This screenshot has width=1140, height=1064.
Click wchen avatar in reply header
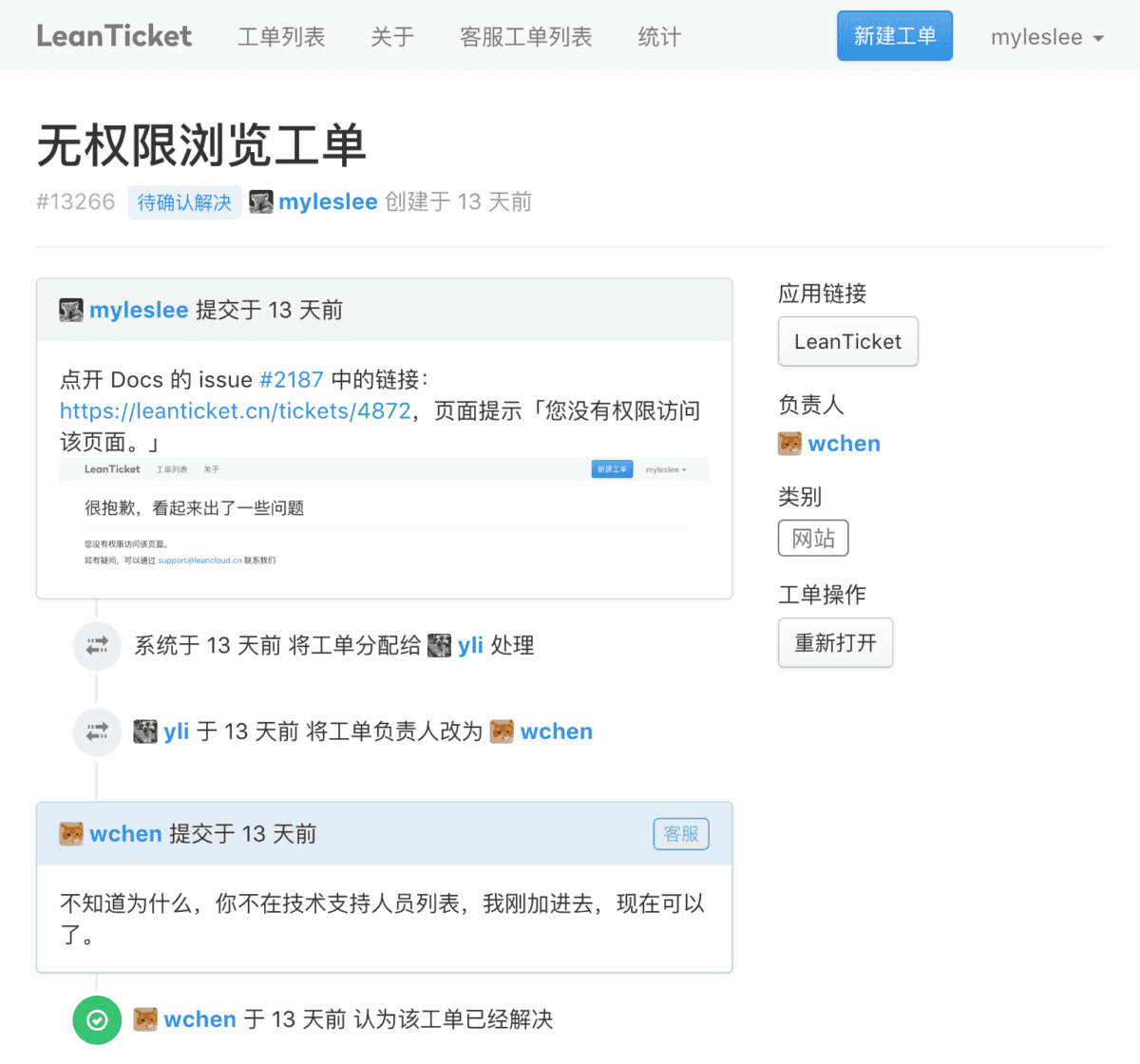[x=71, y=834]
